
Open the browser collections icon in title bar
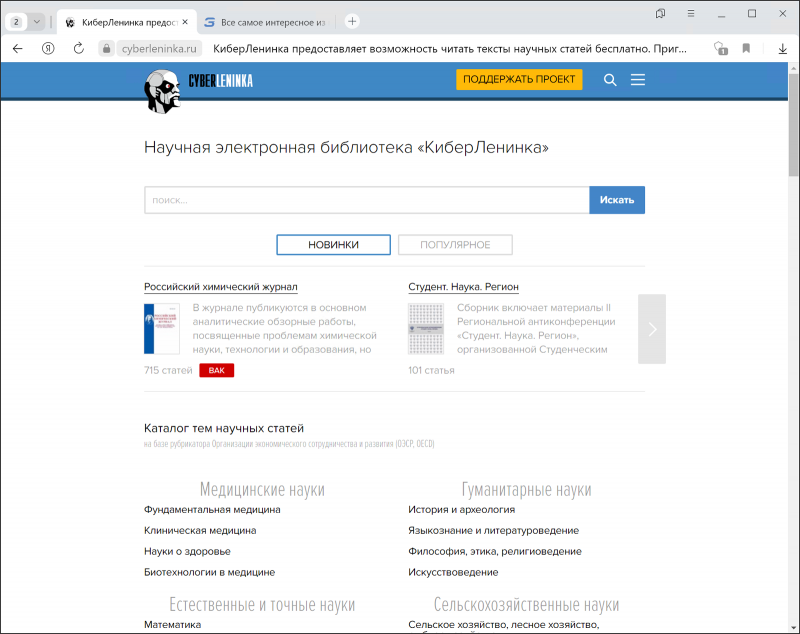(660, 14)
